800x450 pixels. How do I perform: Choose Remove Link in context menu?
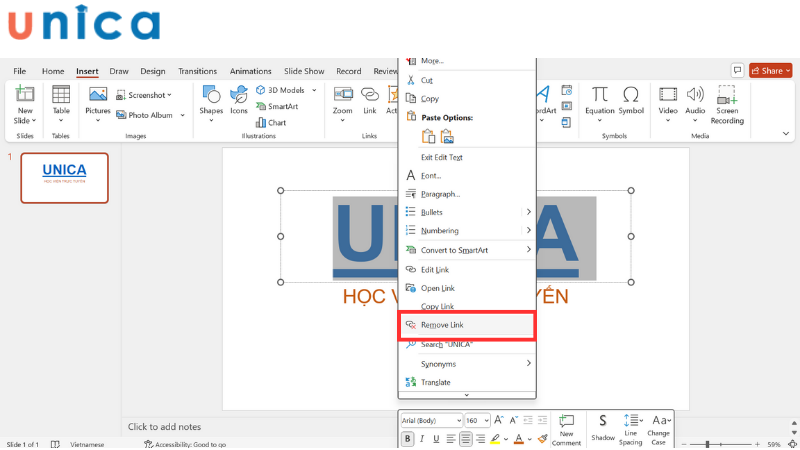467,325
